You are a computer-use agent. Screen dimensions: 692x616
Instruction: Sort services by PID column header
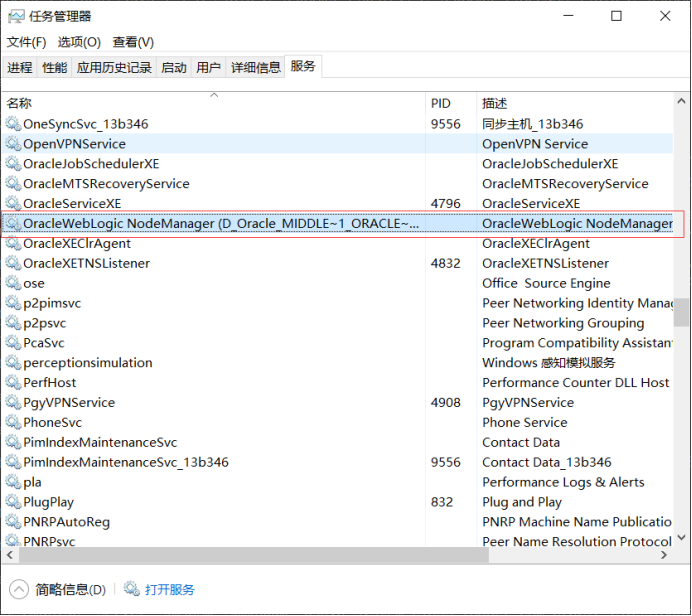tap(441, 103)
